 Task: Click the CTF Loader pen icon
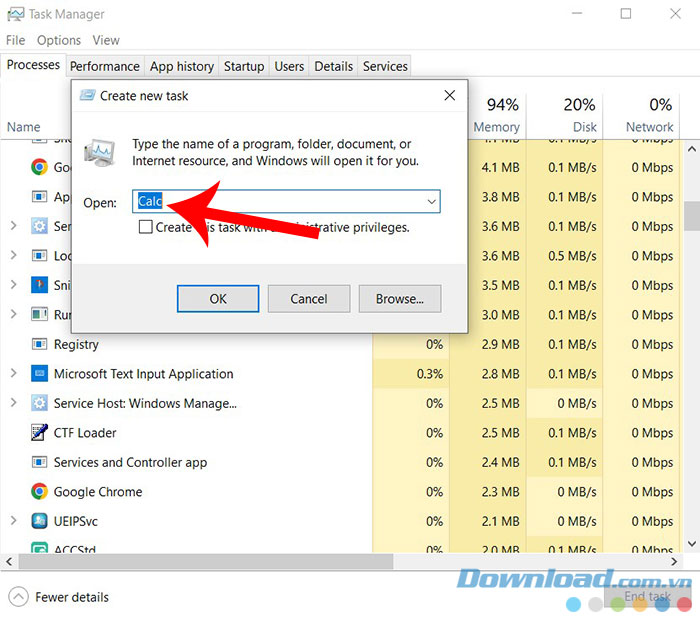(x=39, y=433)
